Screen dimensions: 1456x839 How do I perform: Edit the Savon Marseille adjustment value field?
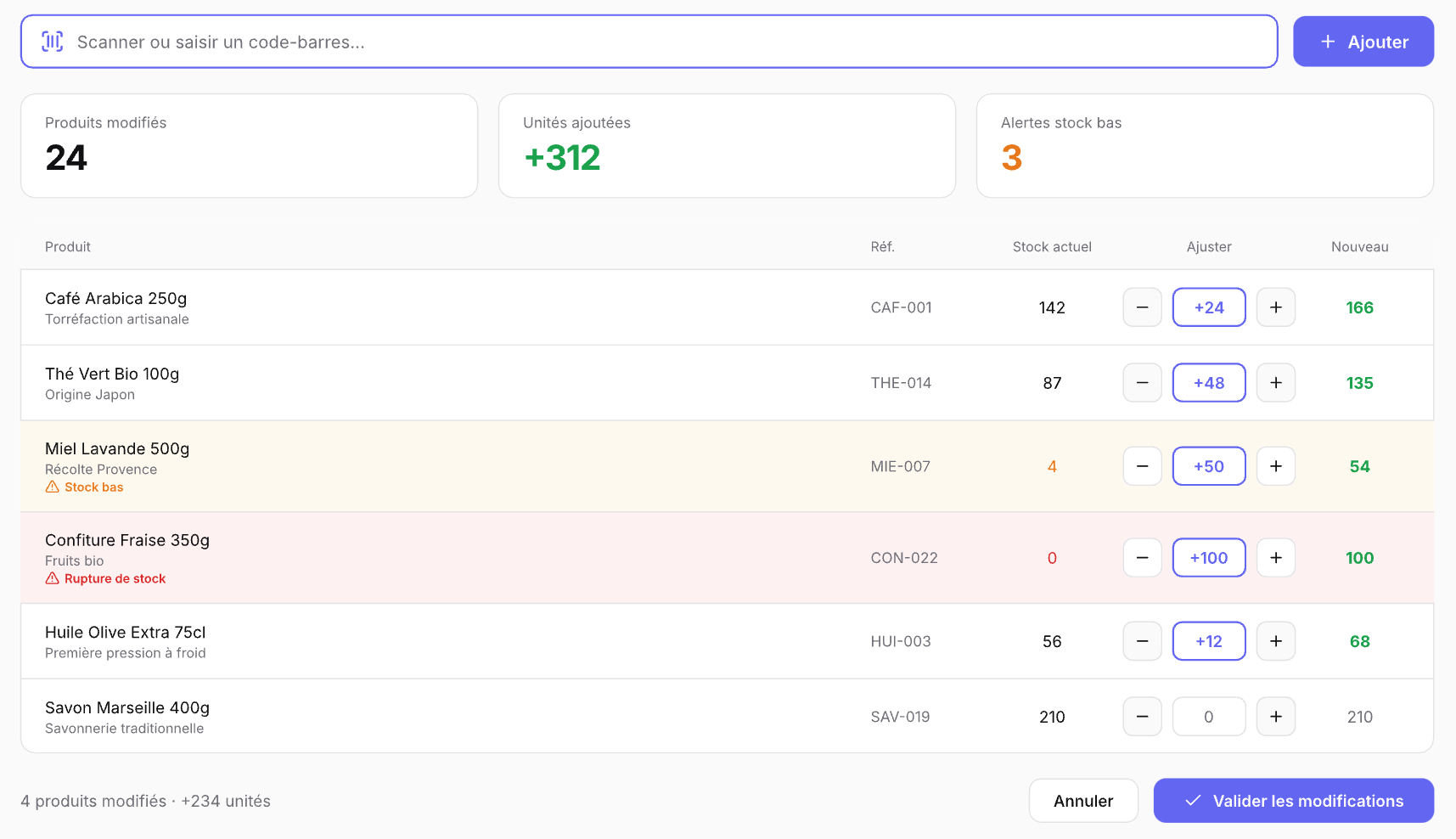click(x=1208, y=717)
